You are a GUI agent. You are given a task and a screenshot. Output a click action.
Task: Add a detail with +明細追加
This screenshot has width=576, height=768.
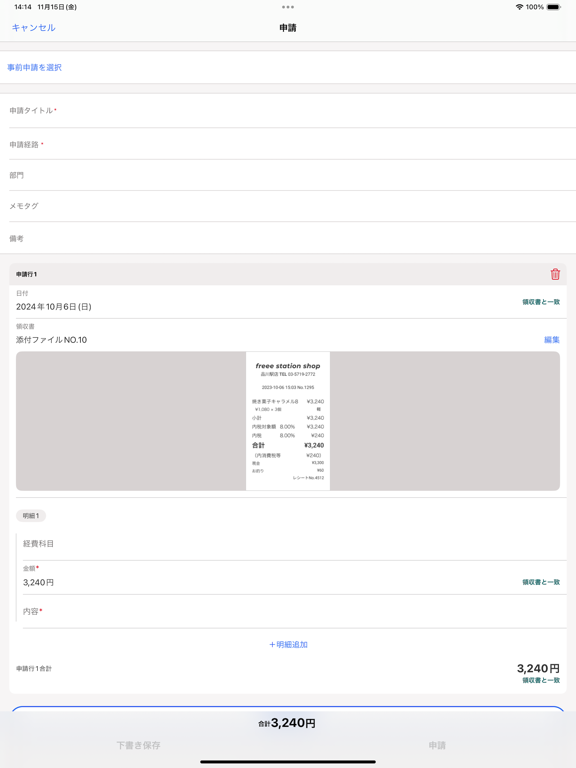click(288, 645)
